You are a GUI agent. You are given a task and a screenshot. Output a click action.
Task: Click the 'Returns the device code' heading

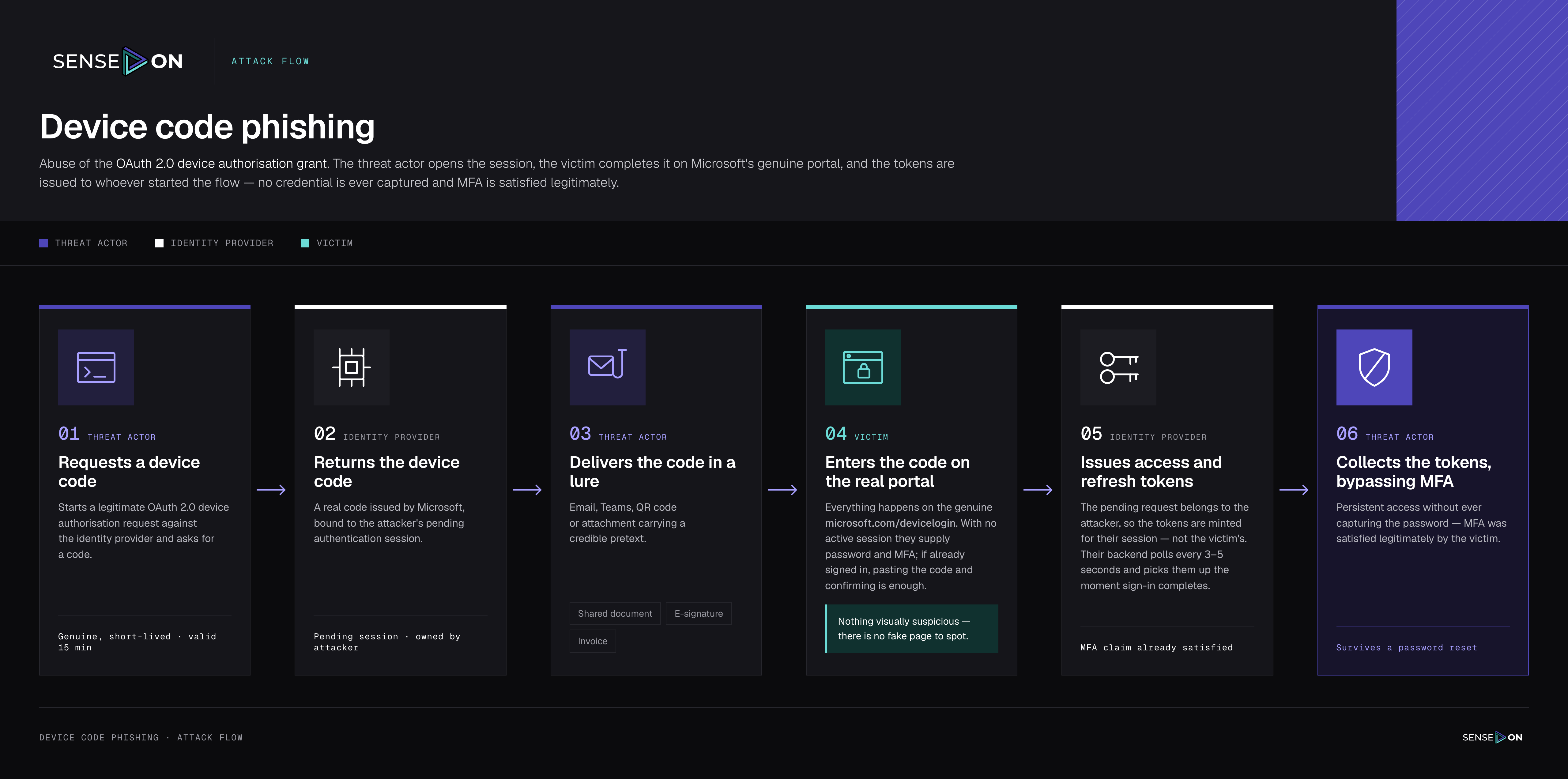click(x=386, y=472)
